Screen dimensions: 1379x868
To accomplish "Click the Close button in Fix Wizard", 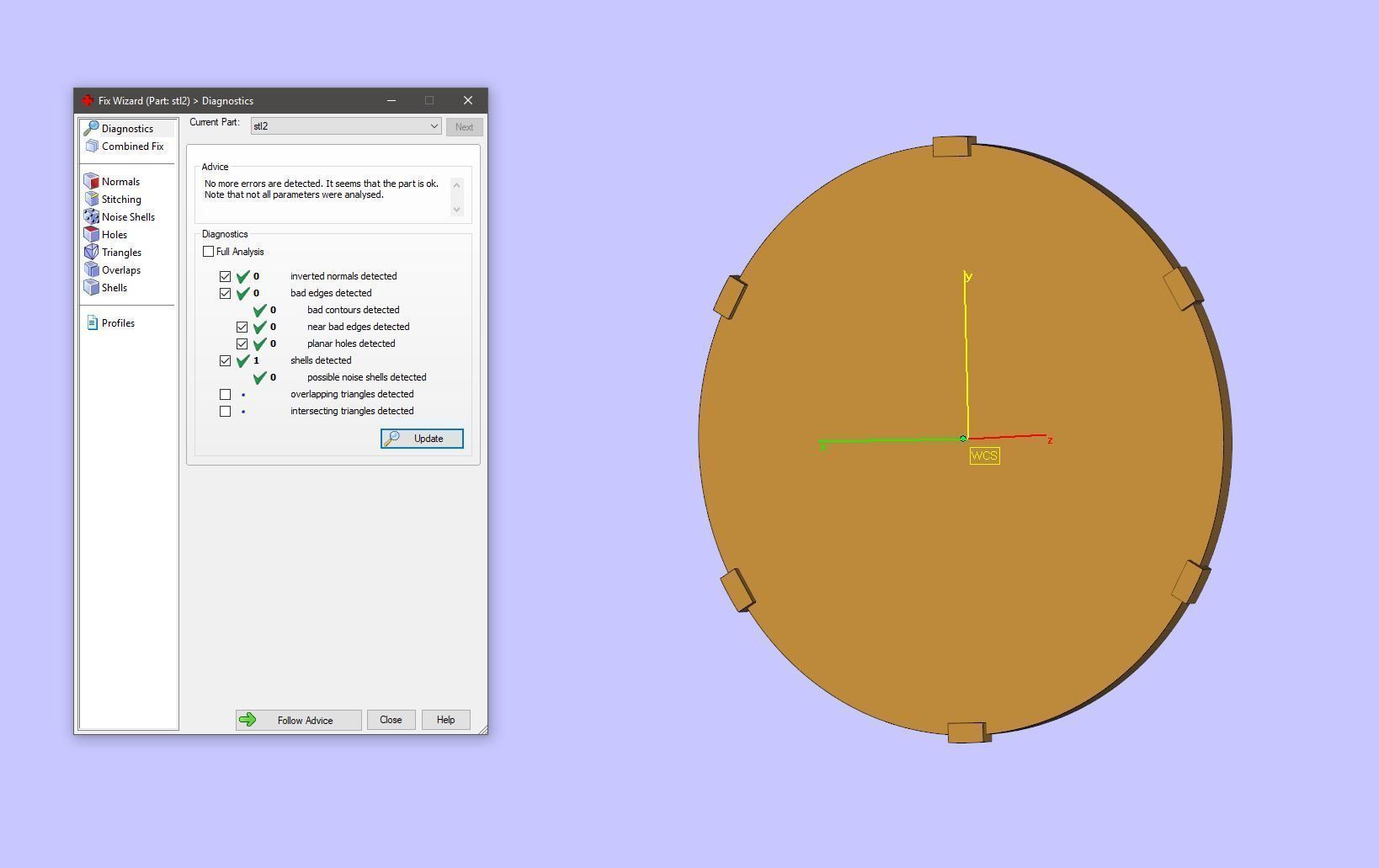I will coord(391,720).
